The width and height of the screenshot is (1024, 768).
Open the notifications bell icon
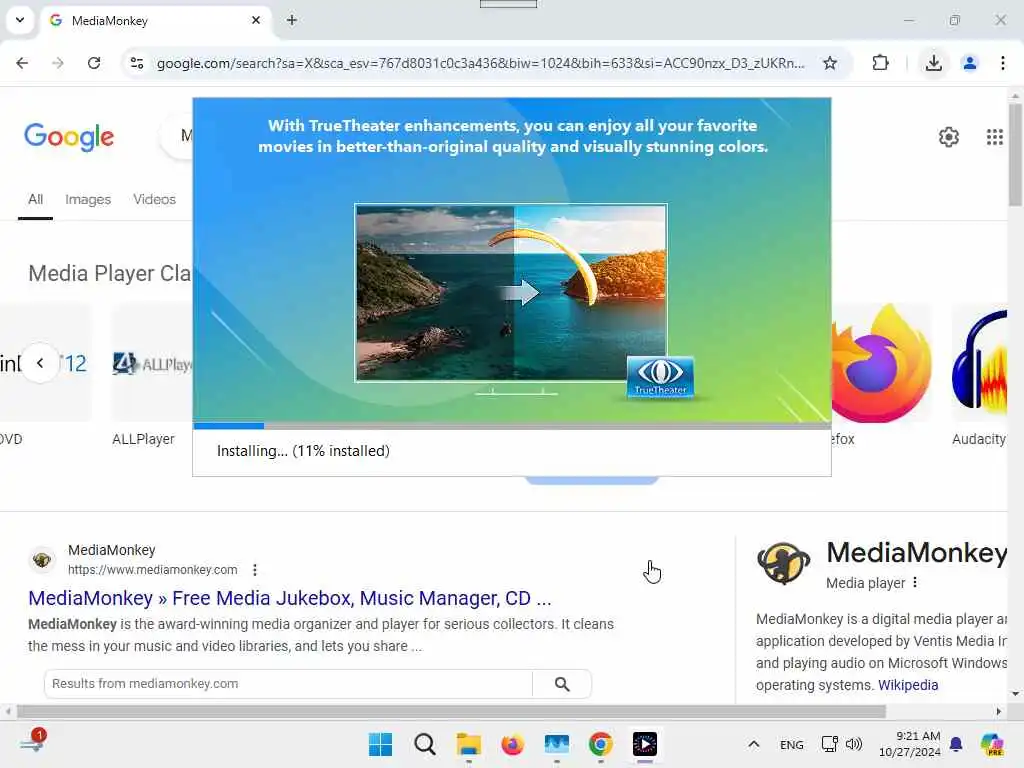pyautogui.click(x=956, y=744)
